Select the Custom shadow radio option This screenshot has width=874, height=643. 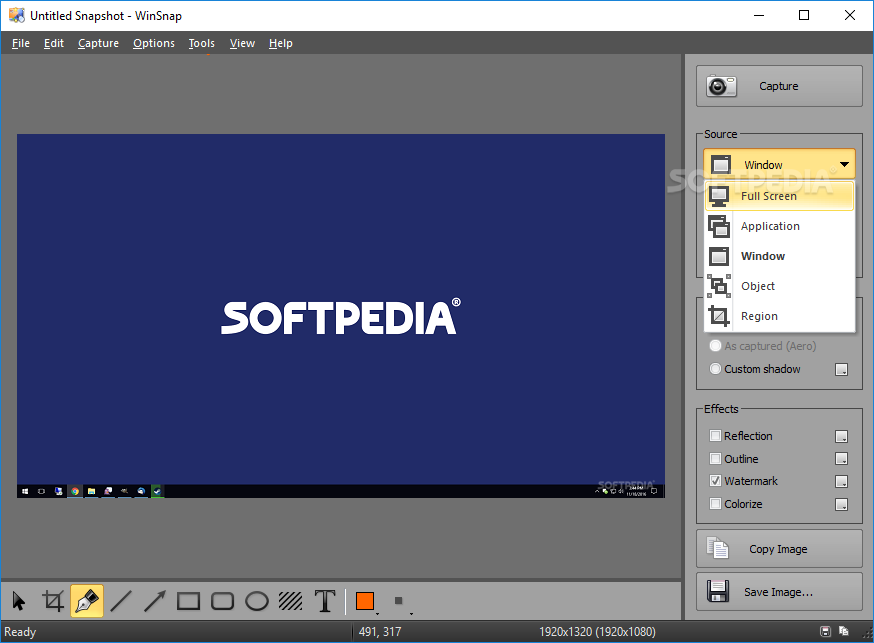[x=716, y=368]
